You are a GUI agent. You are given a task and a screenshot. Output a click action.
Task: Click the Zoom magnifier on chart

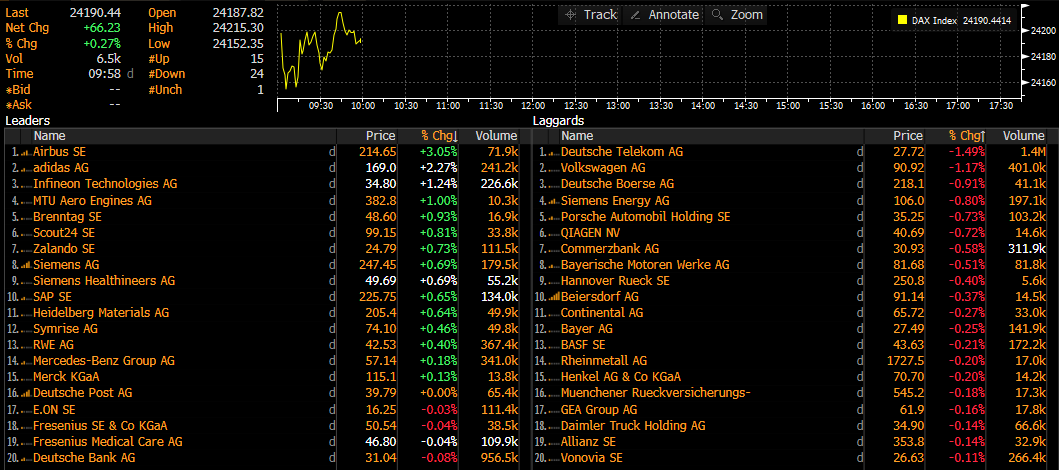point(736,15)
